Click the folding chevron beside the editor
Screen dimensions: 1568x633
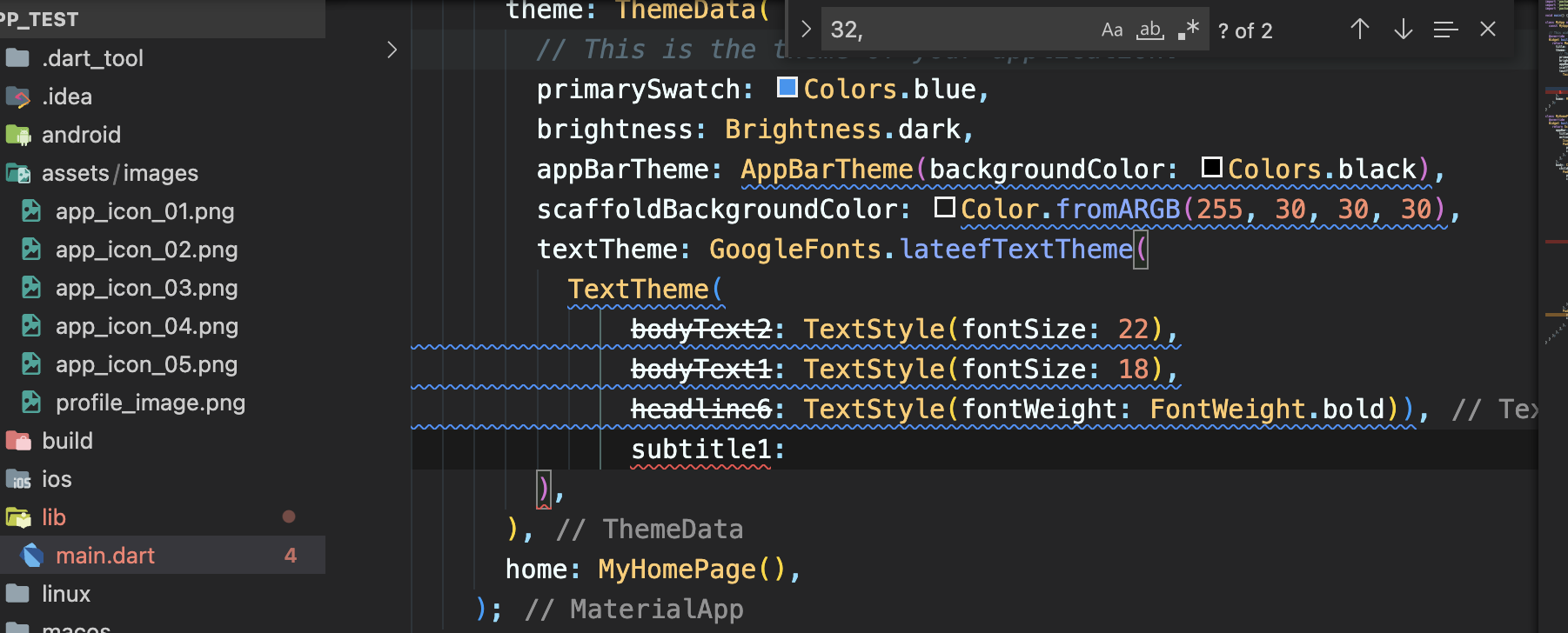tap(392, 50)
